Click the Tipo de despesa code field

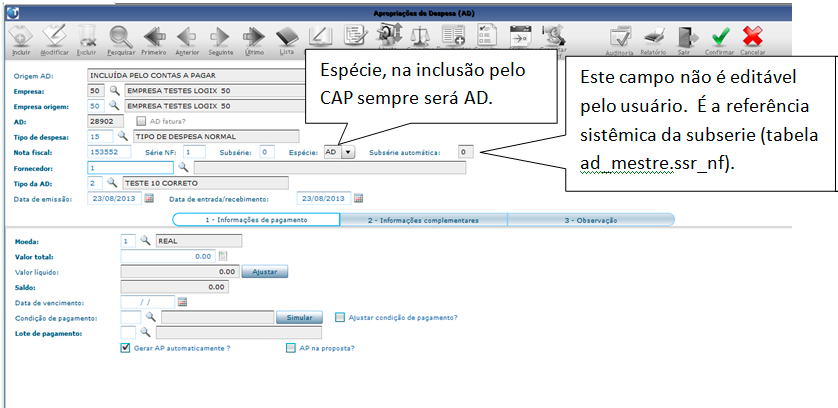[100, 136]
